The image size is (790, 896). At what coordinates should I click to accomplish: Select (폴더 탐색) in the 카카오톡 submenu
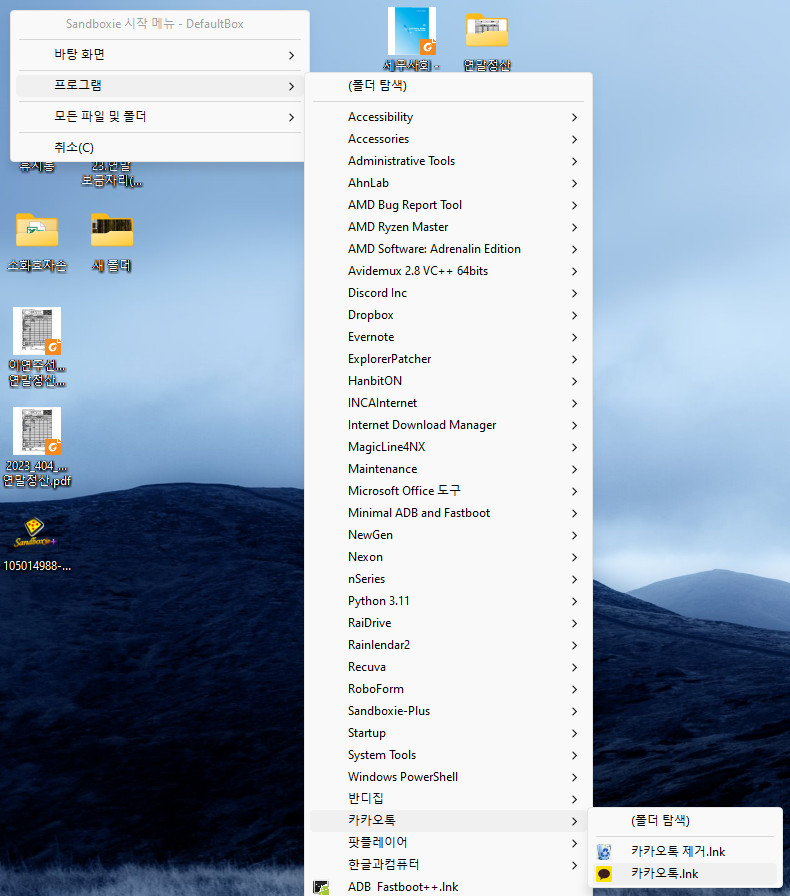(x=685, y=821)
